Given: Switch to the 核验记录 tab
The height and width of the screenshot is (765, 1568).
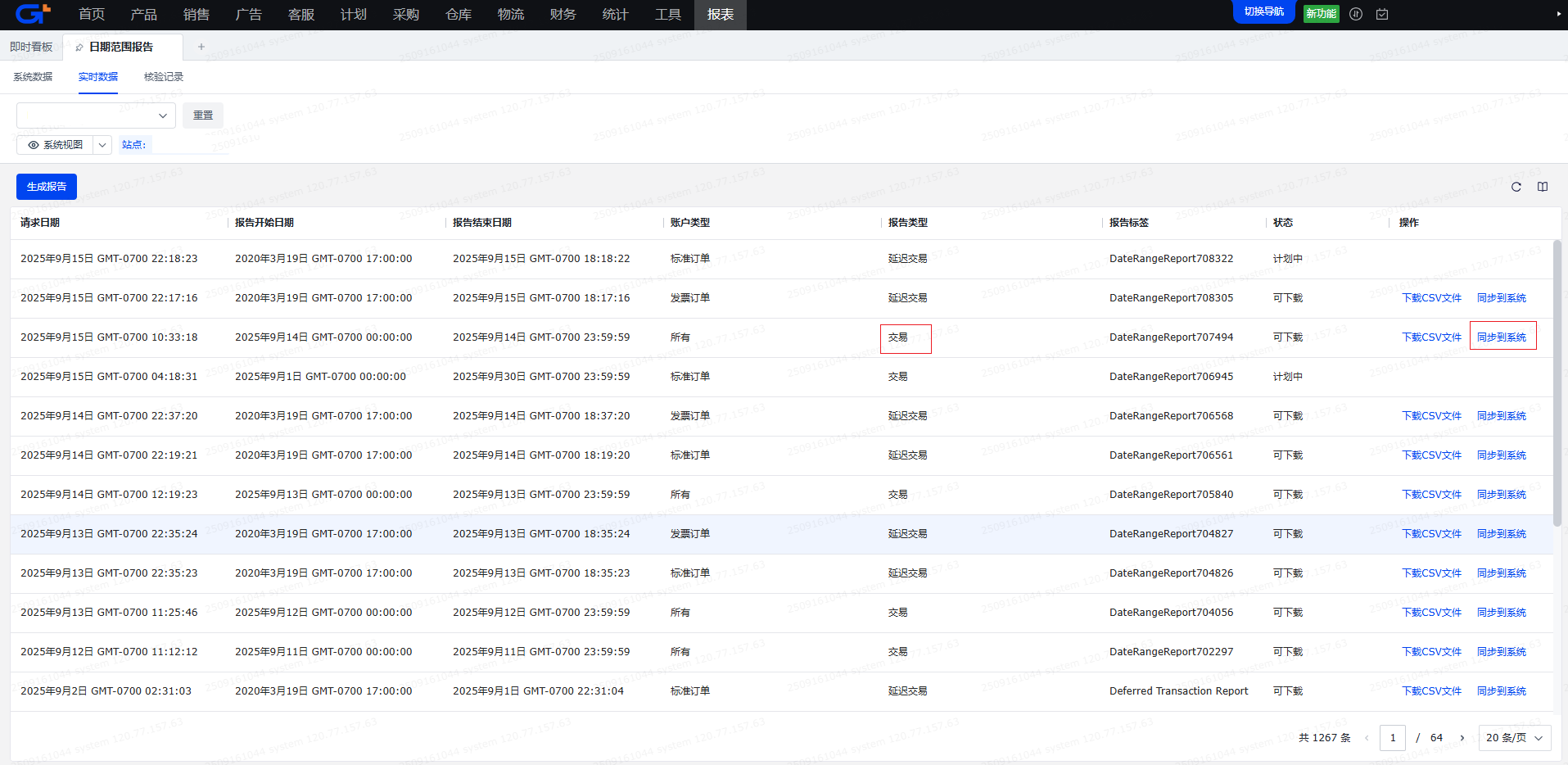Looking at the screenshot, I should pyautogui.click(x=164, y=77).
